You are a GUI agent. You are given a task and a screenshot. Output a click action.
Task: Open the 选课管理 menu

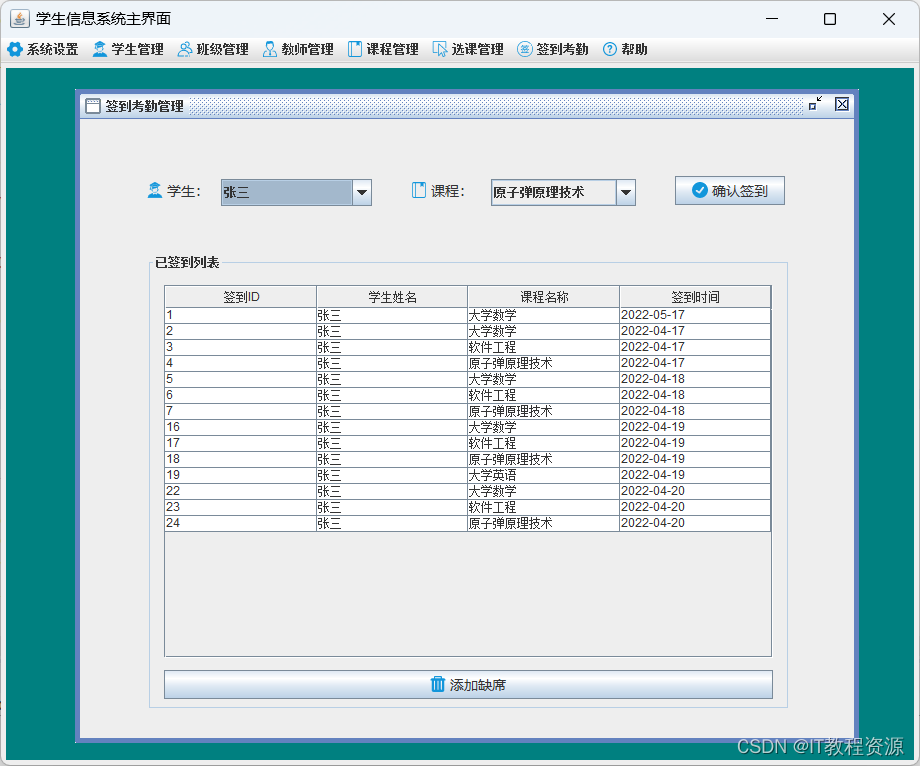pyautogui.click(x=468, y=49)
